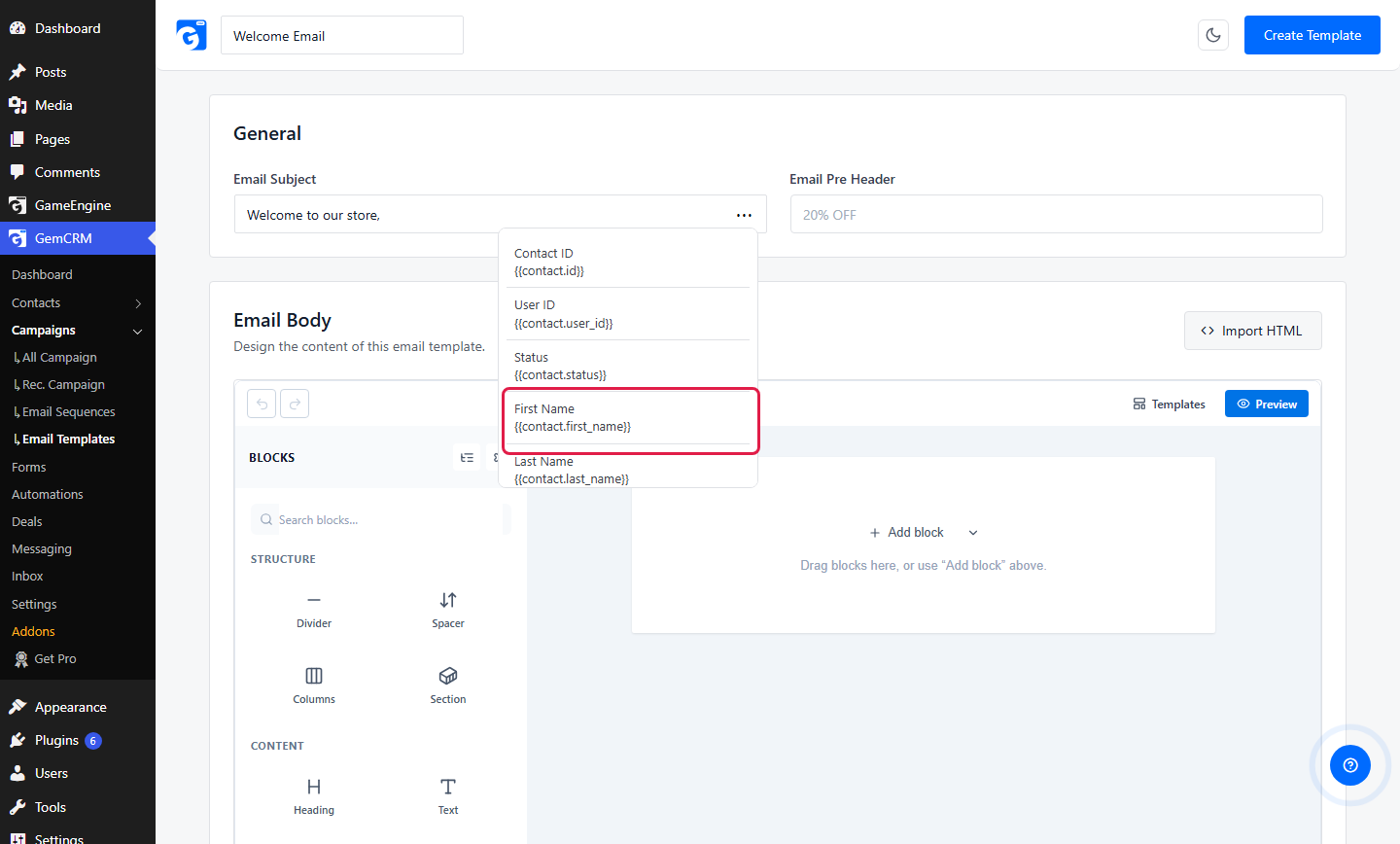Screen dimensions: 1400x844
Task: Redo the last editor action
Action: click(x=295, y=404)
